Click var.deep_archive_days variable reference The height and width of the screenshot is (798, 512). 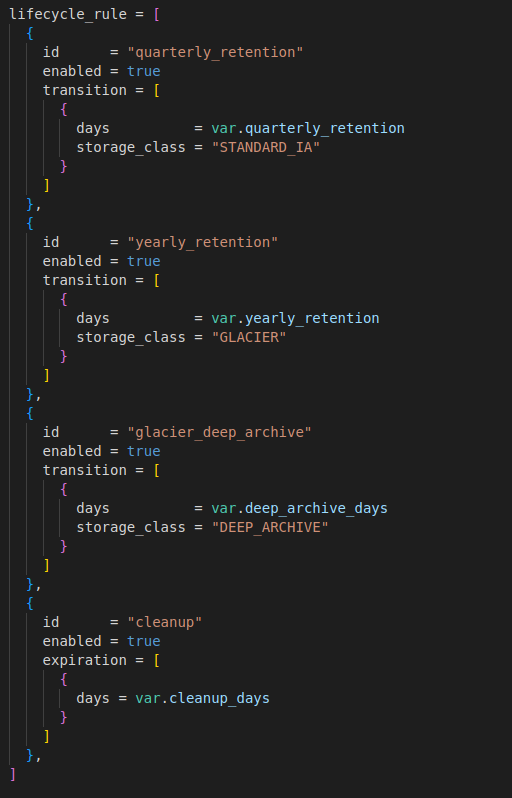pos(299,508)
